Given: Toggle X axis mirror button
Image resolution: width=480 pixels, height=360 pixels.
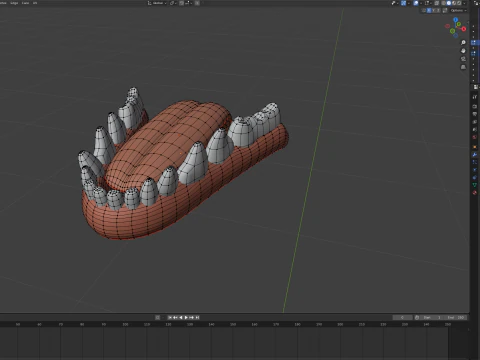Looking at the screenshot, I should click(x=429, y=10).
